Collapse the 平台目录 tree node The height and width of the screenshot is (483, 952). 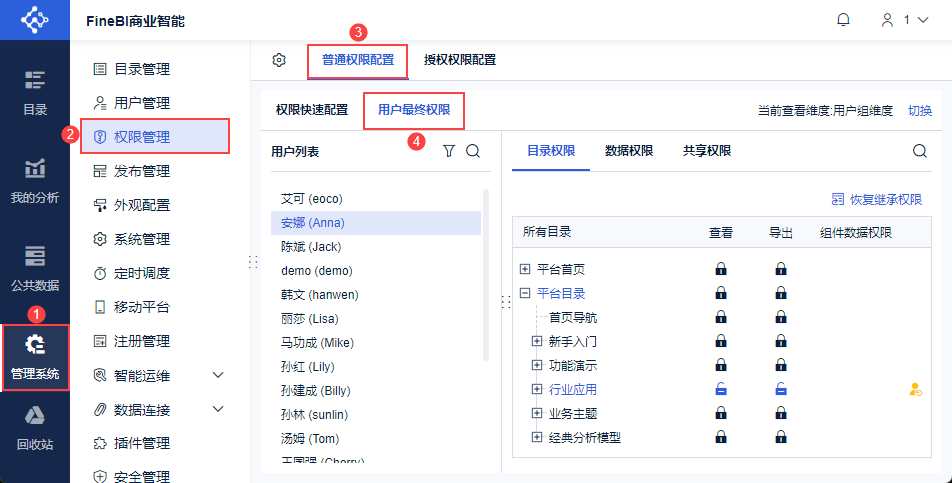[525, 294]
